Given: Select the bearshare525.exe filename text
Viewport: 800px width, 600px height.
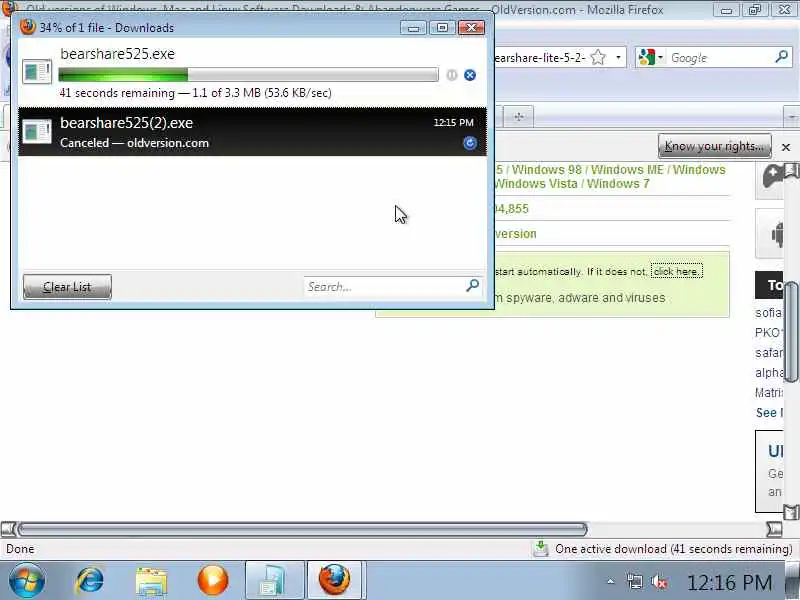Looking at the screenshot, I should 117,54.
